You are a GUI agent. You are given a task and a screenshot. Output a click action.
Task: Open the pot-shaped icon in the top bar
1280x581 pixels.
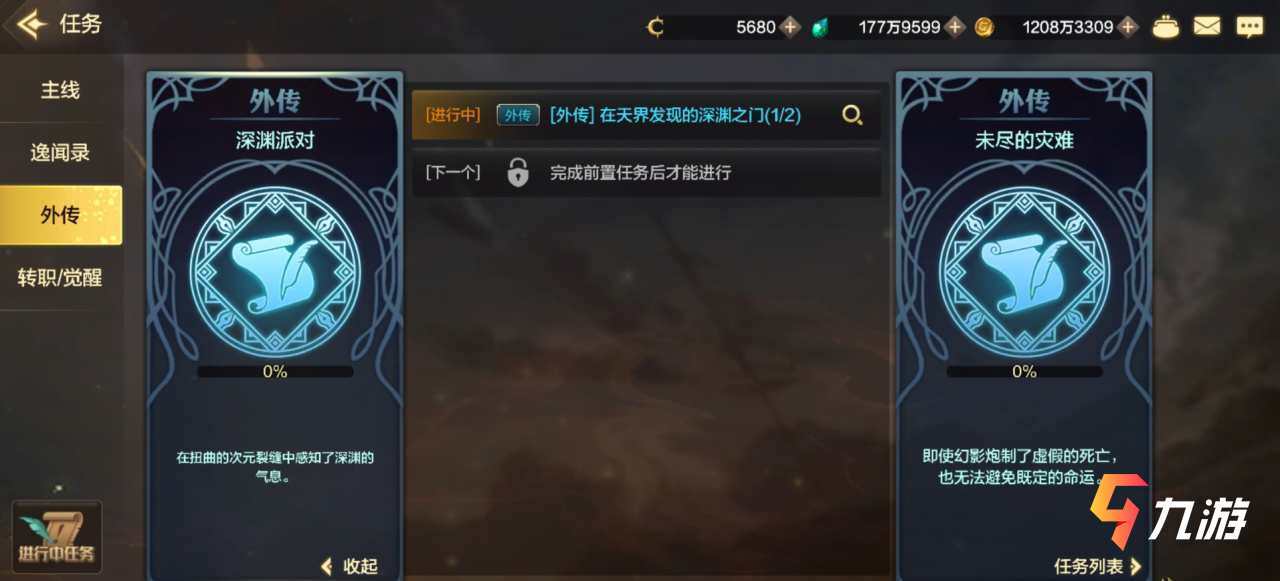1166,27
